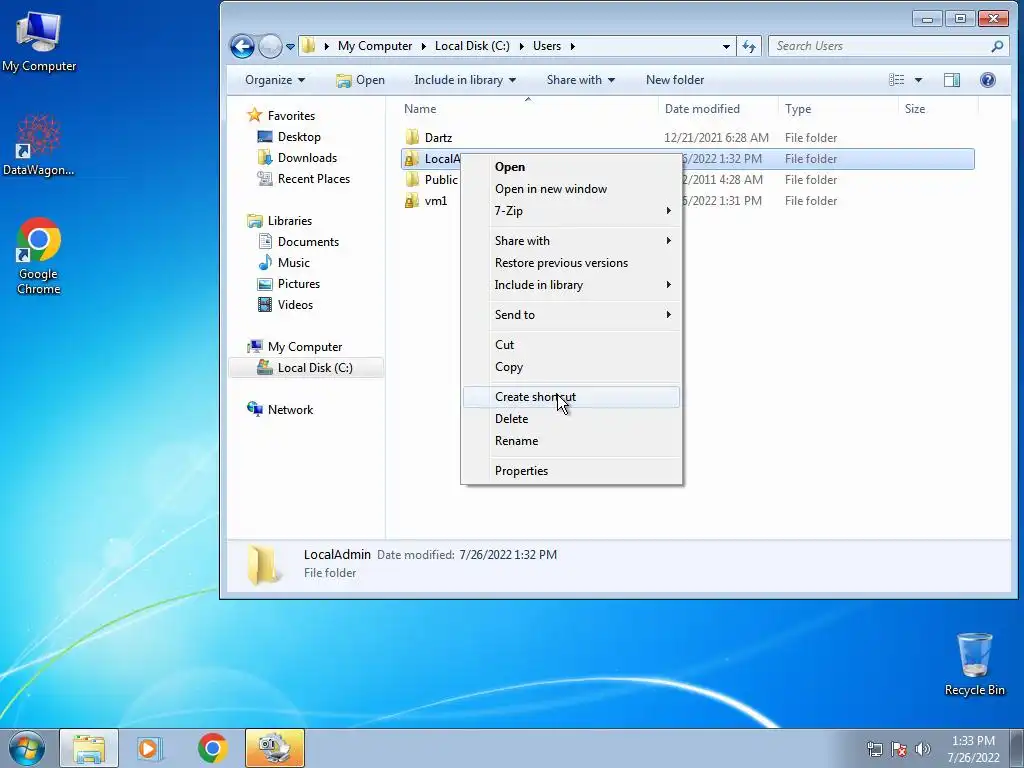Select the vm1 folder icon
Viewport: 1024px width, 768px height.
pyautogui.click(x=411, y=200)
